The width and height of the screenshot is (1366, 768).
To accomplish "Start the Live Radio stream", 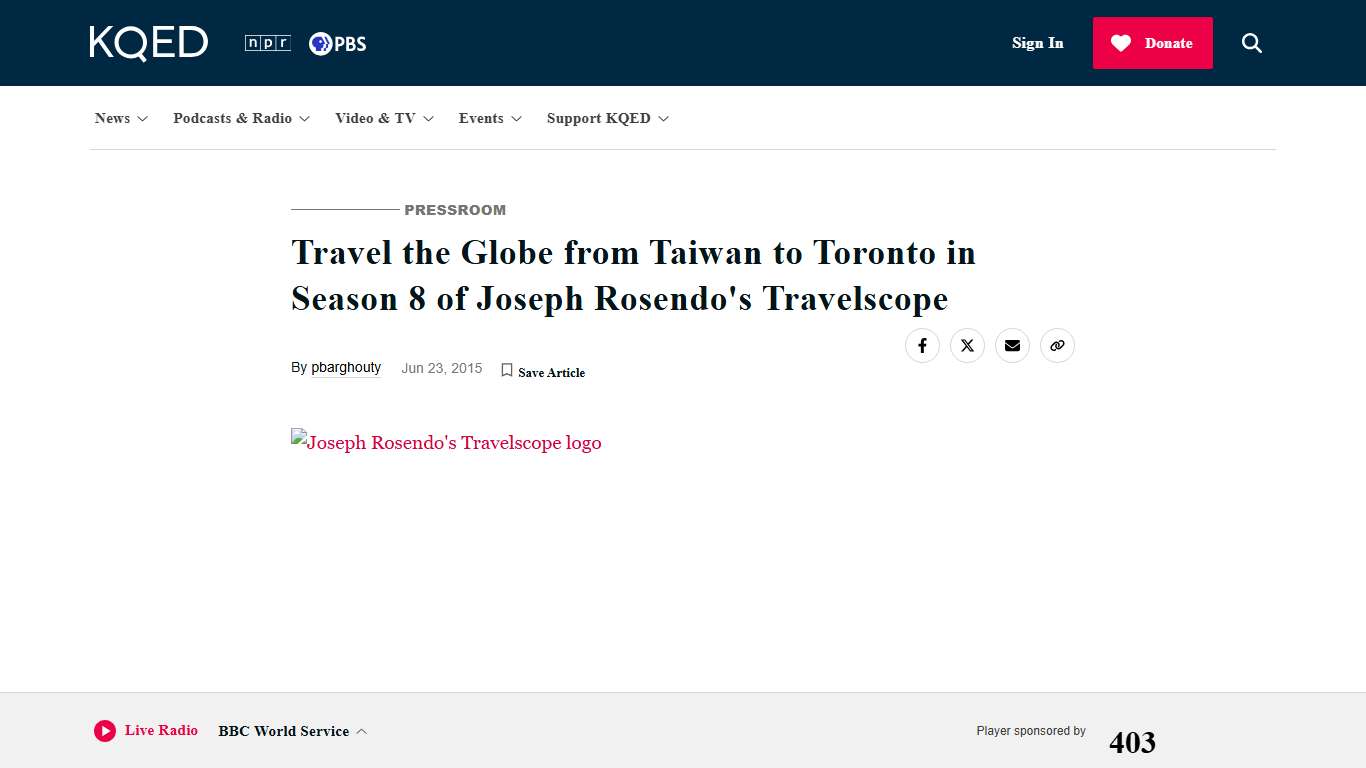I will coord(105,731).
